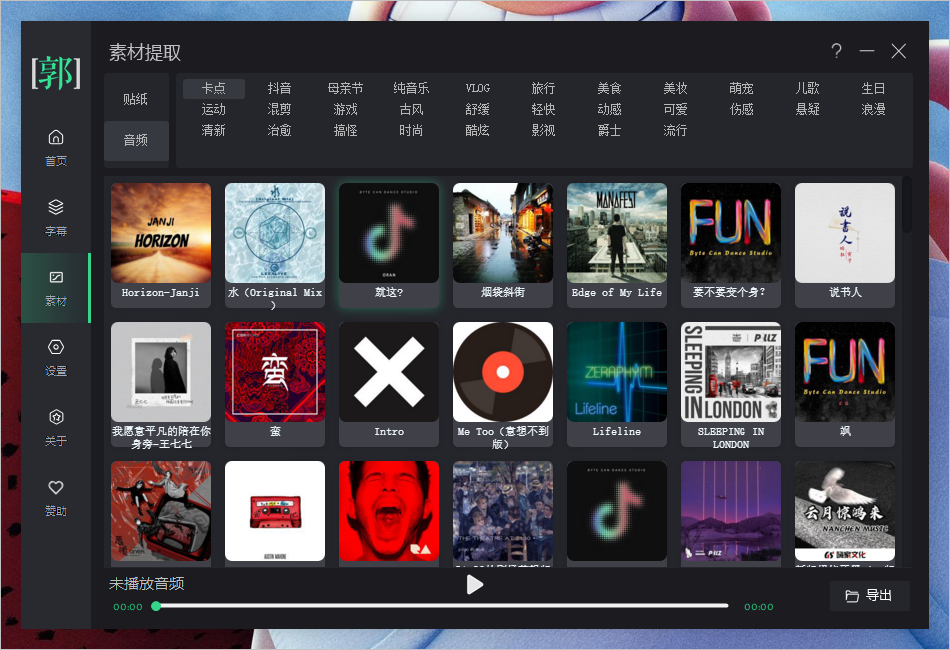
Task: Open 设置 settings from sidebar
Action: [56, 357]
